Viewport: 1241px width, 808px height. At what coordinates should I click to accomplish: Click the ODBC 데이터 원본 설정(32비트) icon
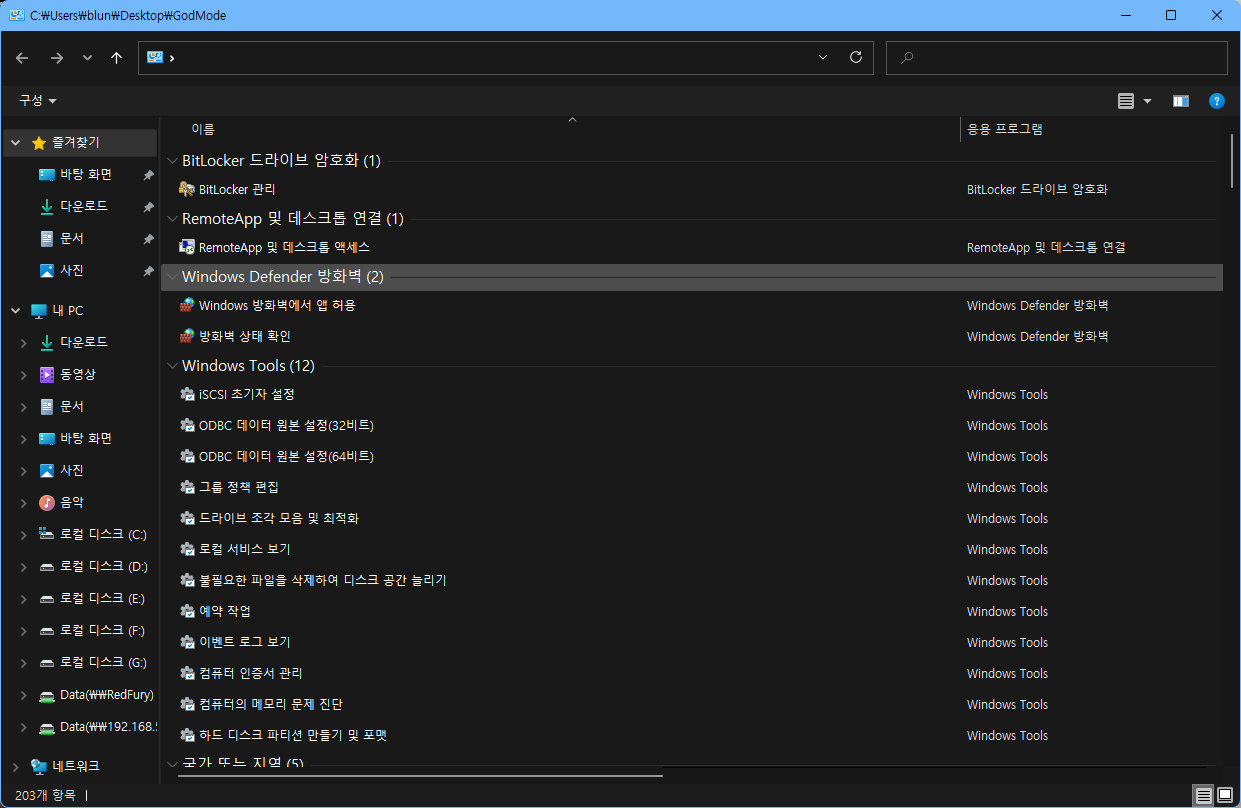186,425
